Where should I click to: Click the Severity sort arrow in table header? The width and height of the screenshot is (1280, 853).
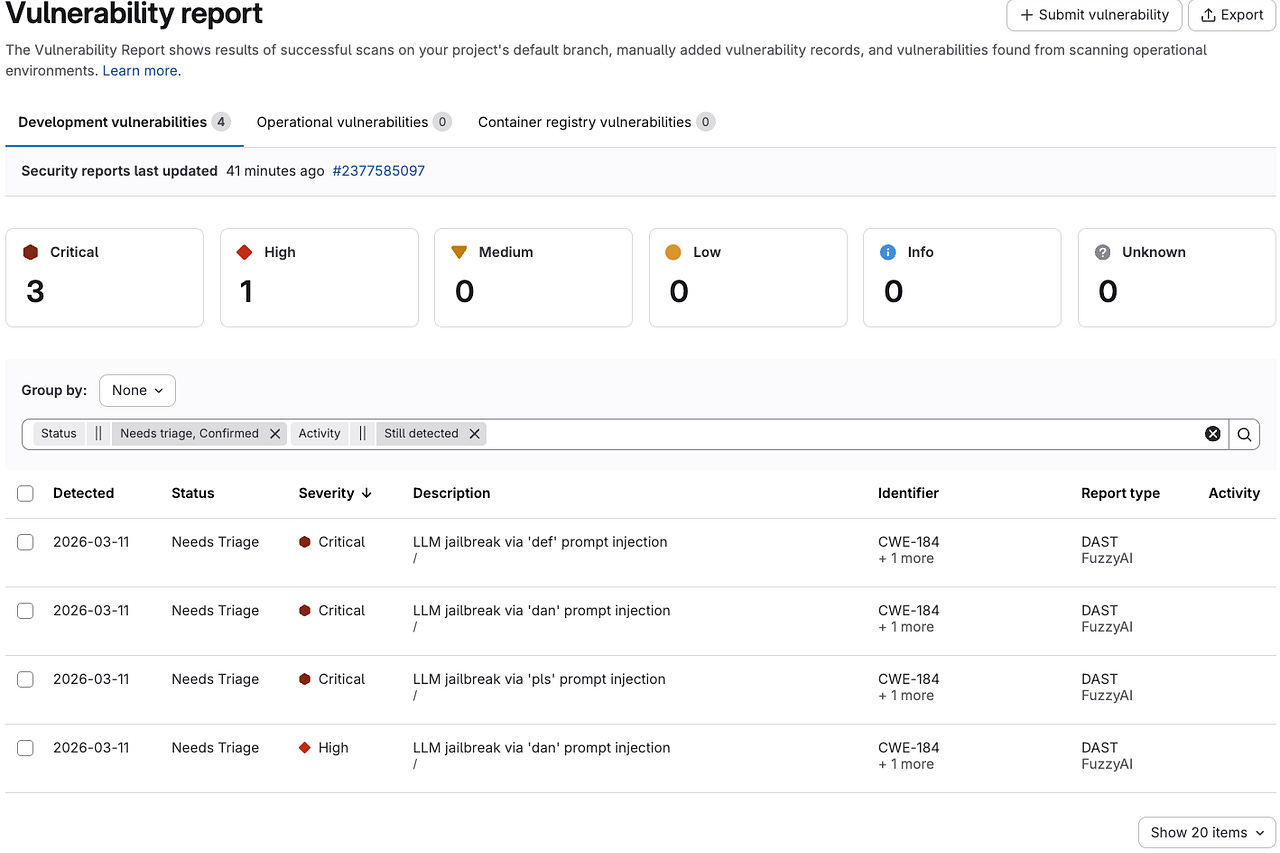(x=367, y=493)
